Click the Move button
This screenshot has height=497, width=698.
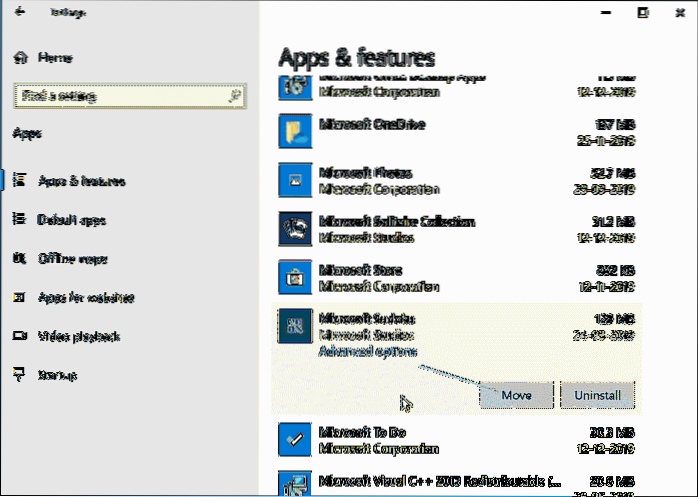point(516,395)
